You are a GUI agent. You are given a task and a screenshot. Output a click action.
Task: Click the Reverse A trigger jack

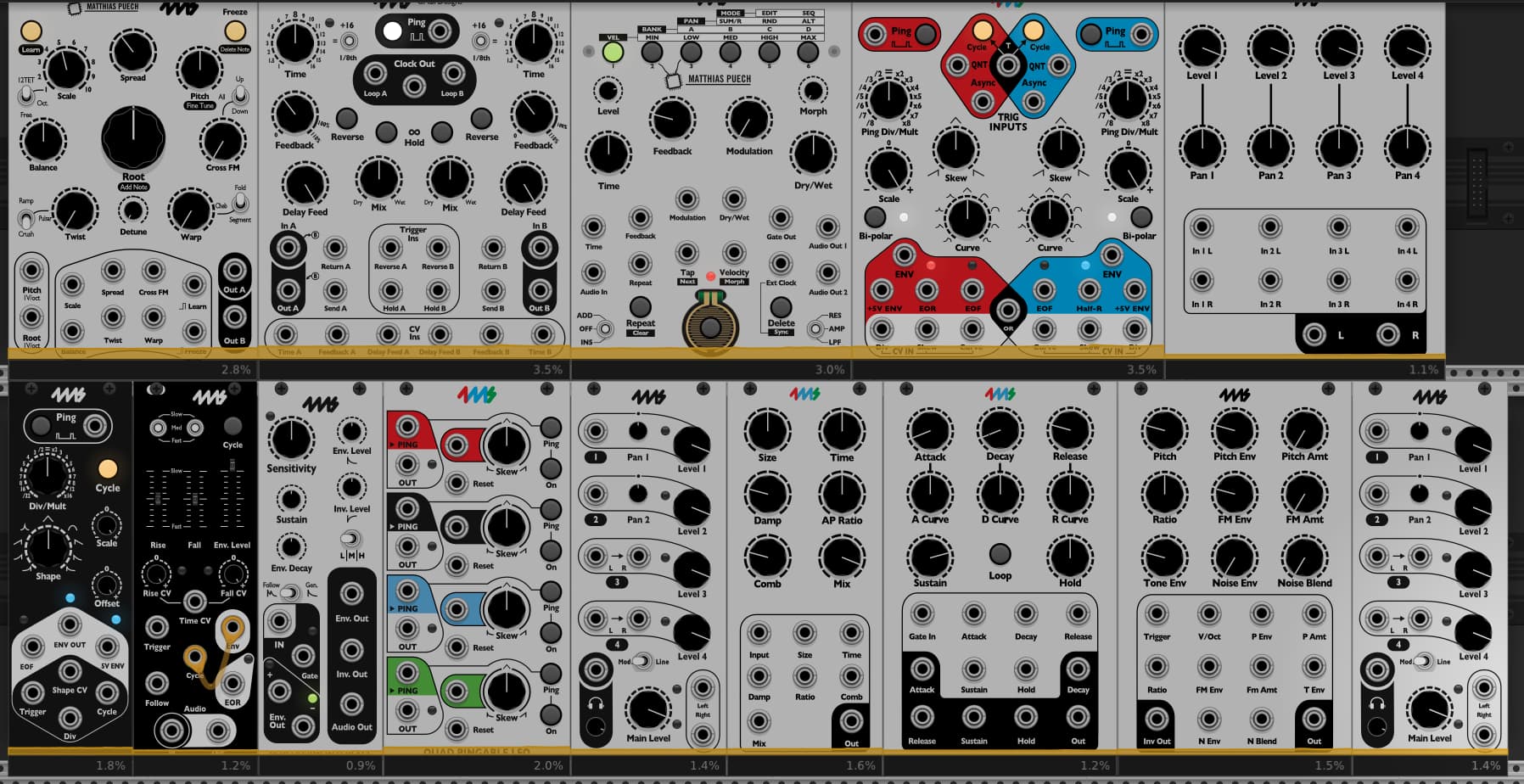[390, 248]
